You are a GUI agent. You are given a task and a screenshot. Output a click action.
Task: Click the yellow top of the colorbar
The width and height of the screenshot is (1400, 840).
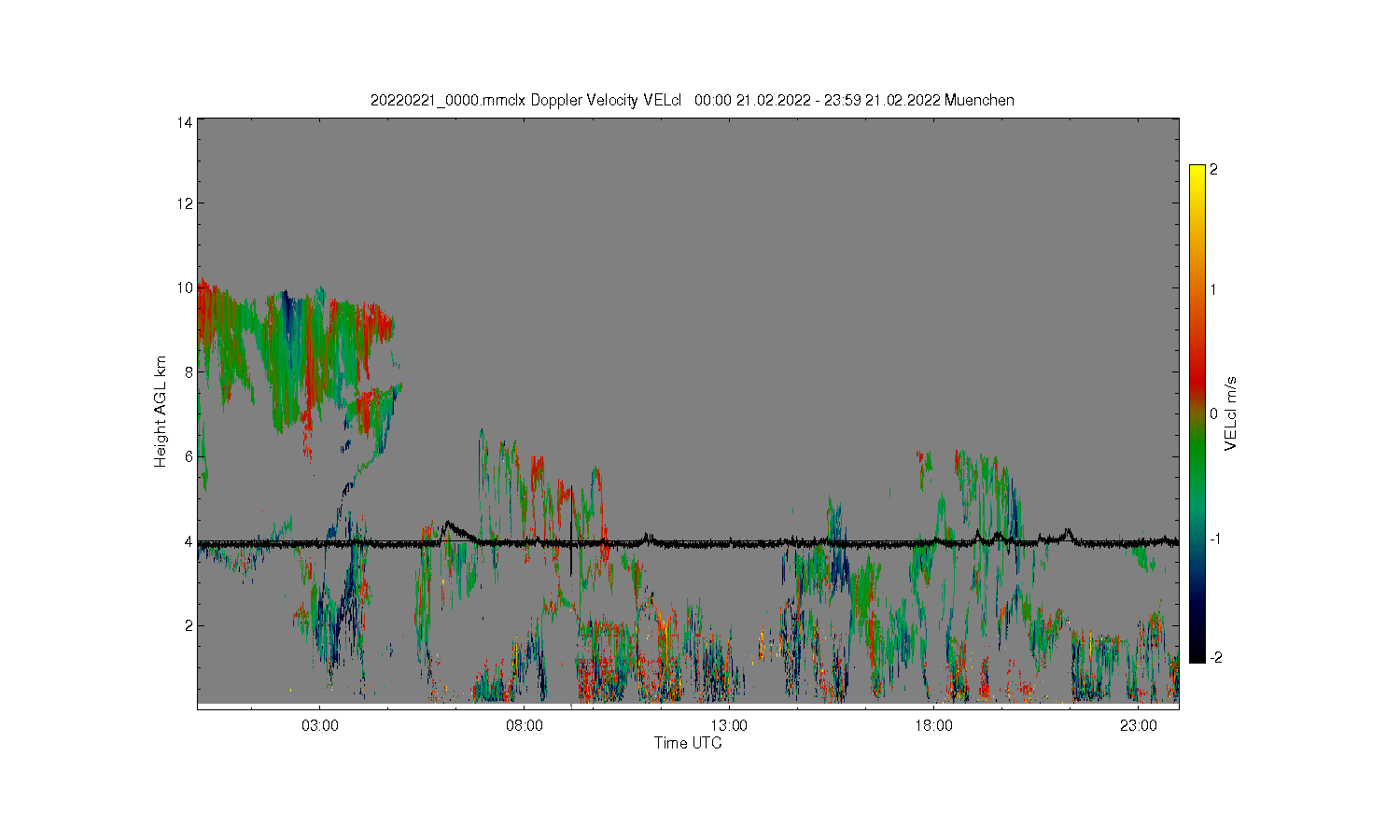point(1197,173)
